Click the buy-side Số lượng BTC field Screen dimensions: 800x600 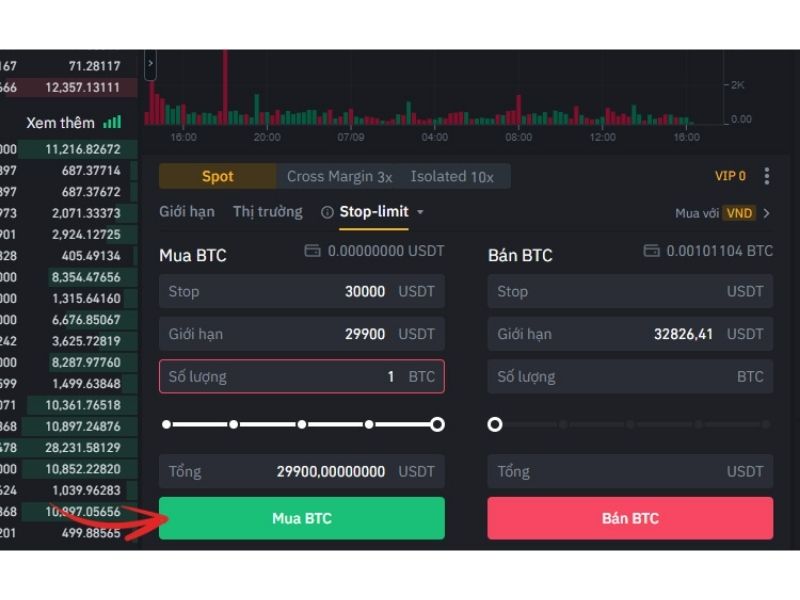(x=302, y=377)
